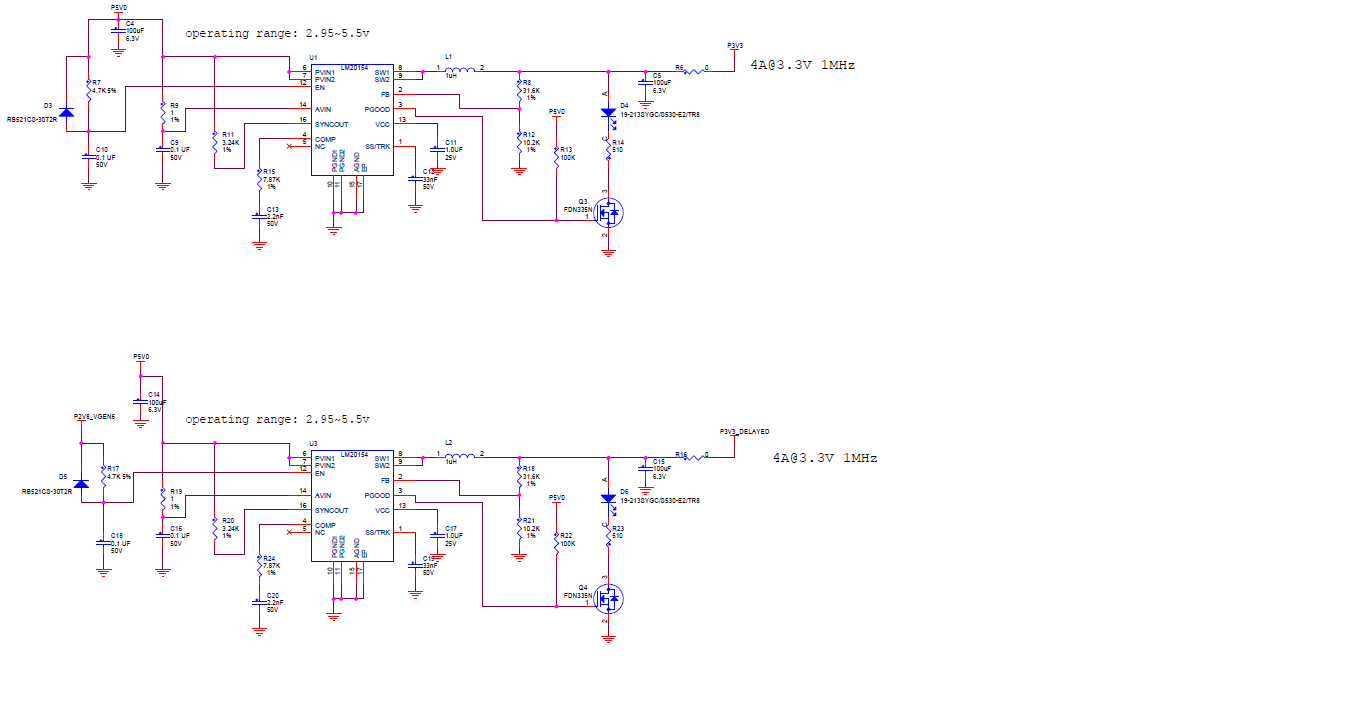Click the P5V0 label above C4
The image size is (1368, 712).
[118, 6]
